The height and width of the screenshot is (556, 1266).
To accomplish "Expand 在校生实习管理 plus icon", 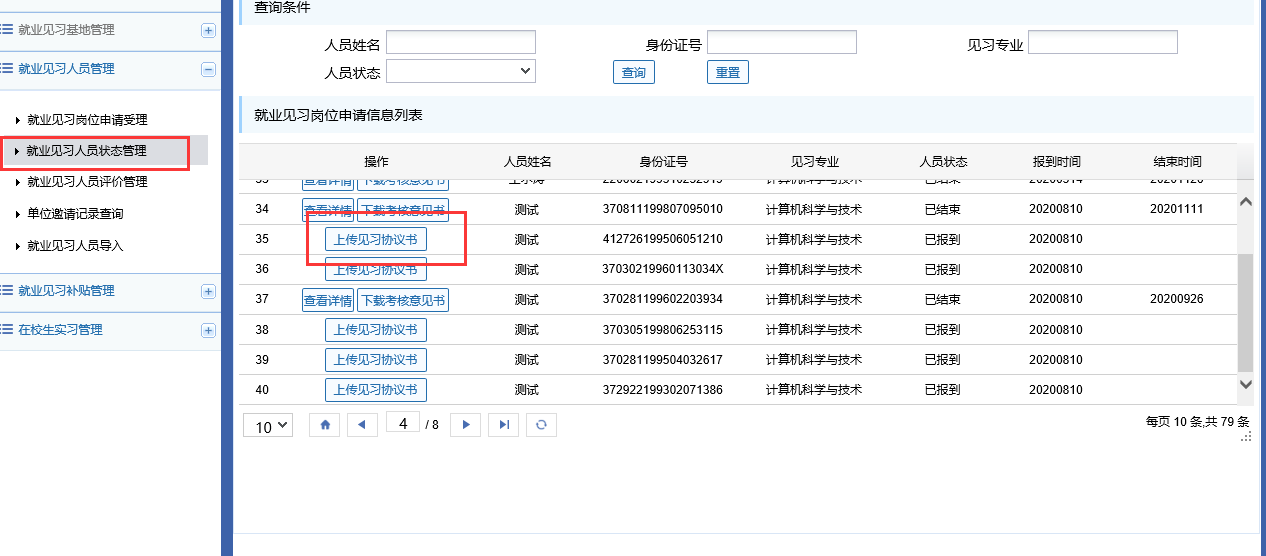I will (208, 330).
